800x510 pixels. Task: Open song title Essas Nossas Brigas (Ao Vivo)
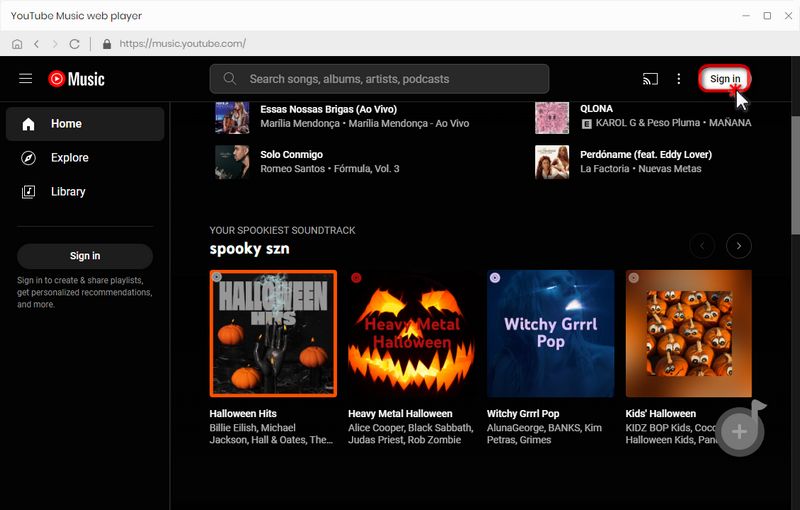pyautogui.click(x=329, y=109)
